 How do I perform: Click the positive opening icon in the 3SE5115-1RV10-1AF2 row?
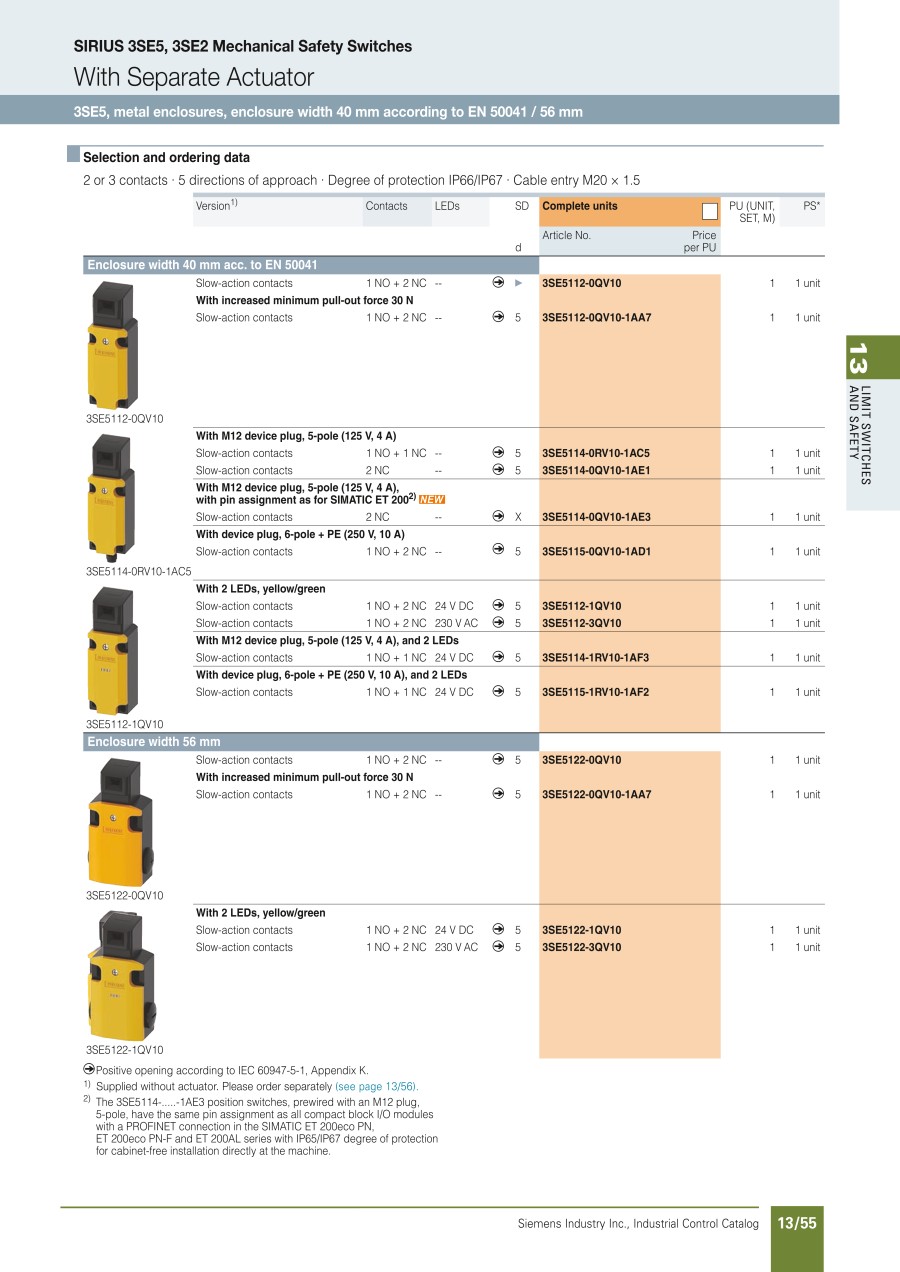pyautogui.click(x=498, y=692)
